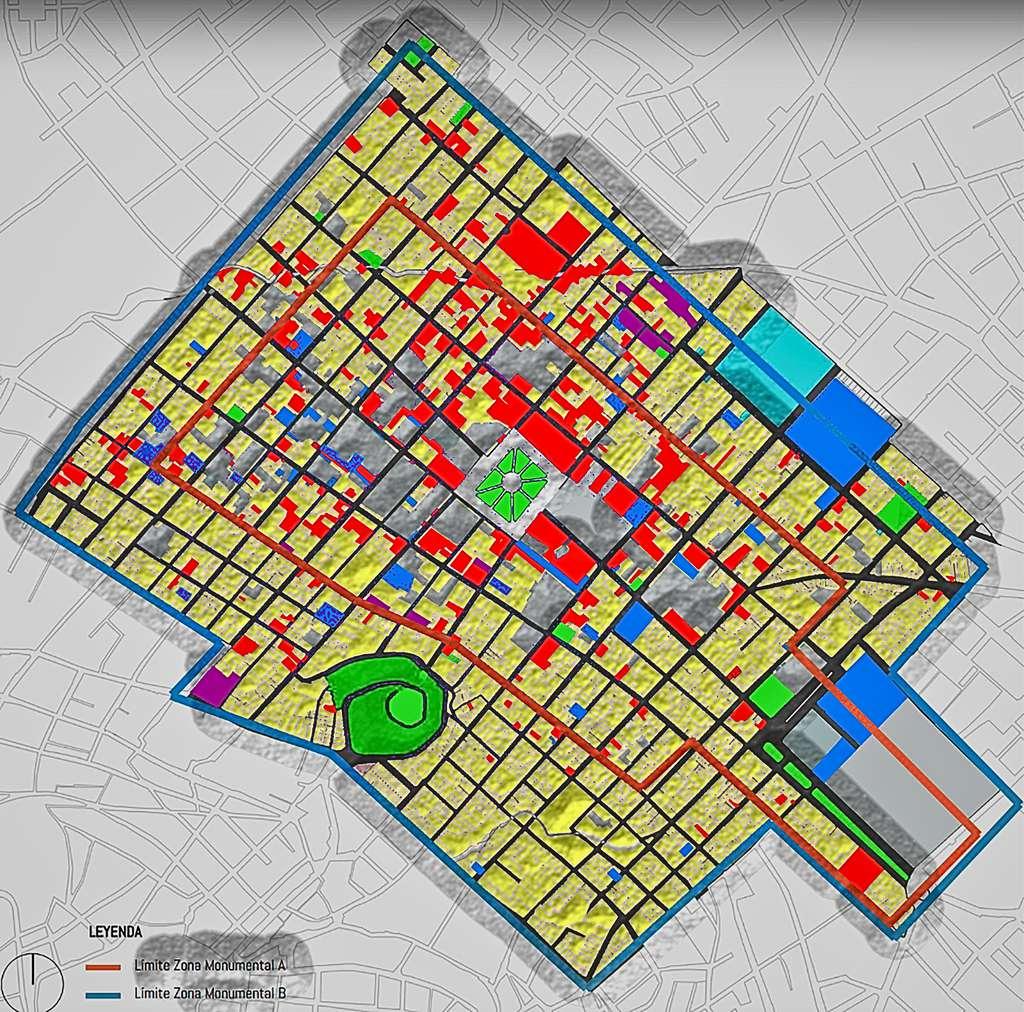Click the LEYENDA legend heading
This screenshot has height=1012, width=1024.
pos(115,932)
